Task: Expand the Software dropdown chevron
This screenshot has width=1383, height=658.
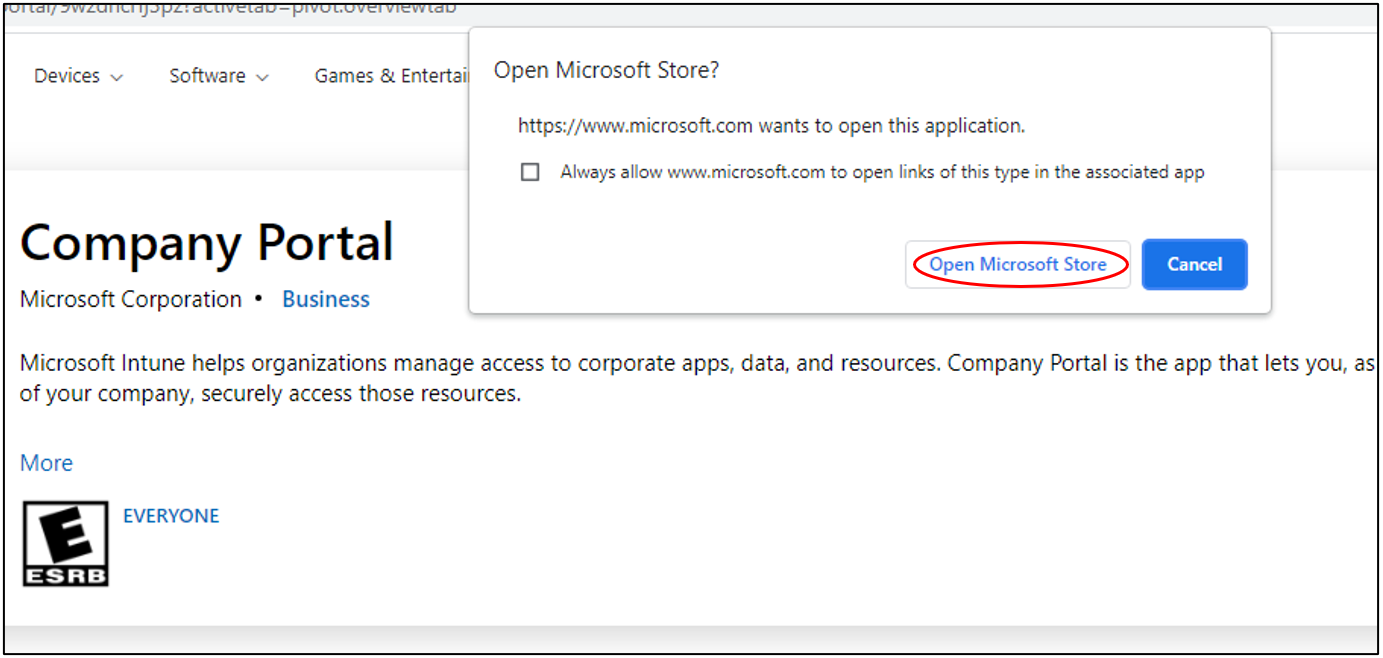Action: point(263,77)
